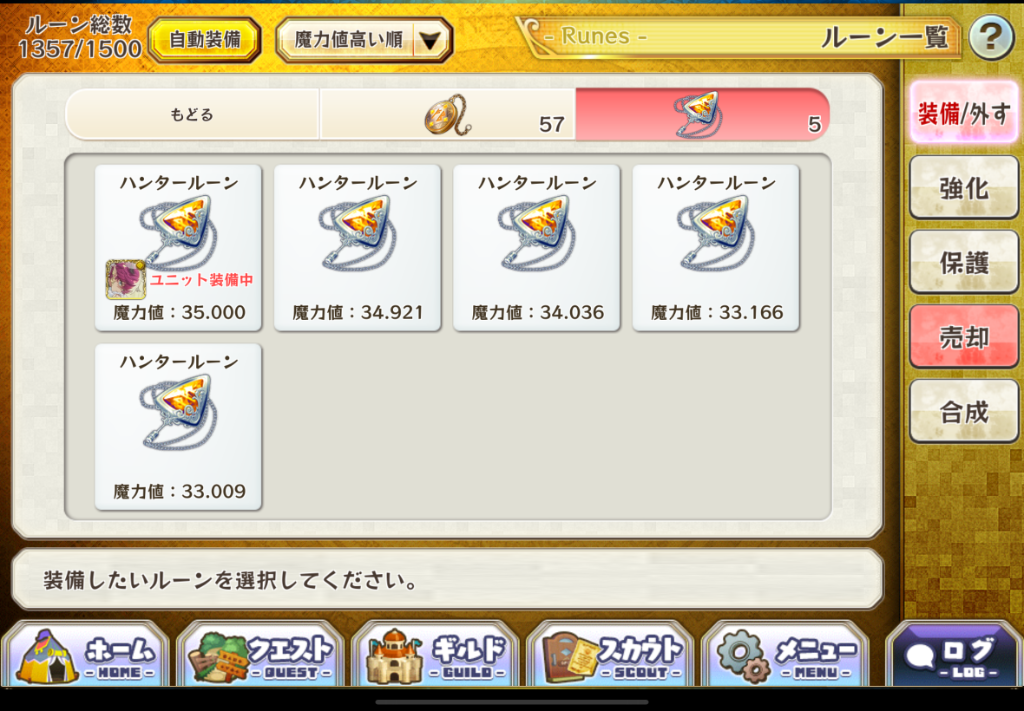
Task: Tap the equipped unit character portrait
Action: pyautogui.click(x=125, y=279)
